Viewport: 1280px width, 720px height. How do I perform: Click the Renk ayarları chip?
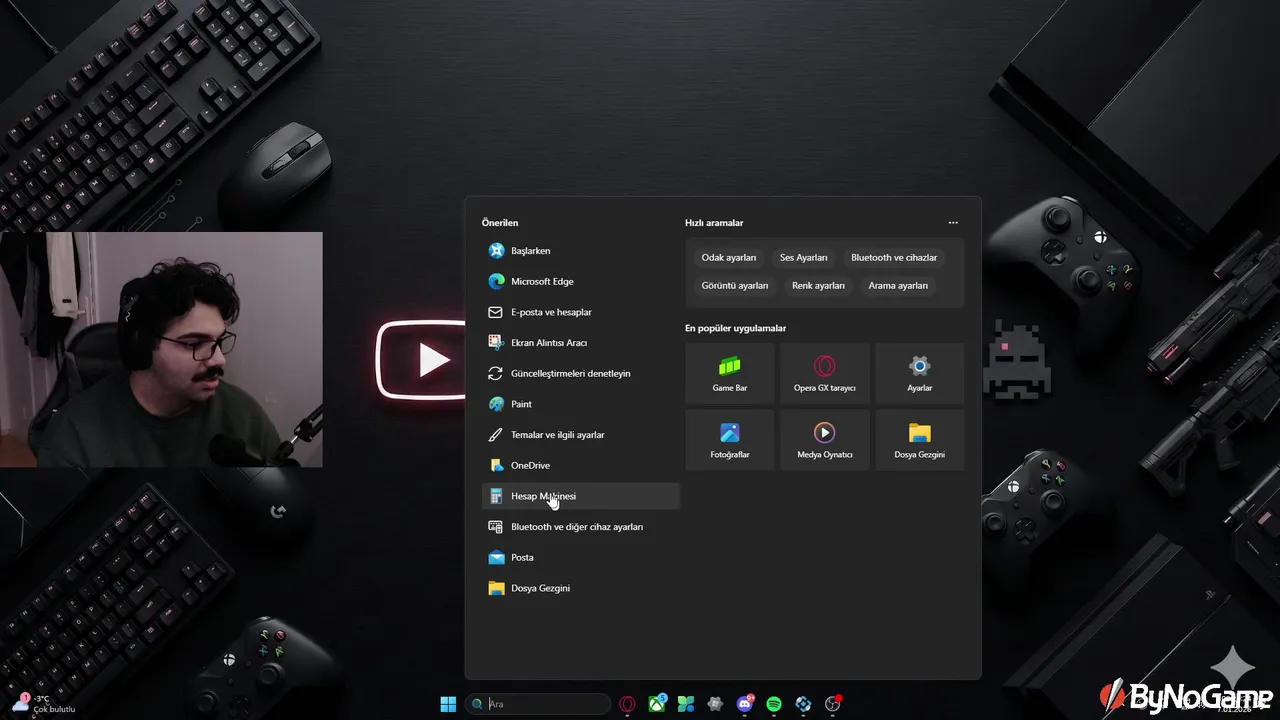click(818, 285)
